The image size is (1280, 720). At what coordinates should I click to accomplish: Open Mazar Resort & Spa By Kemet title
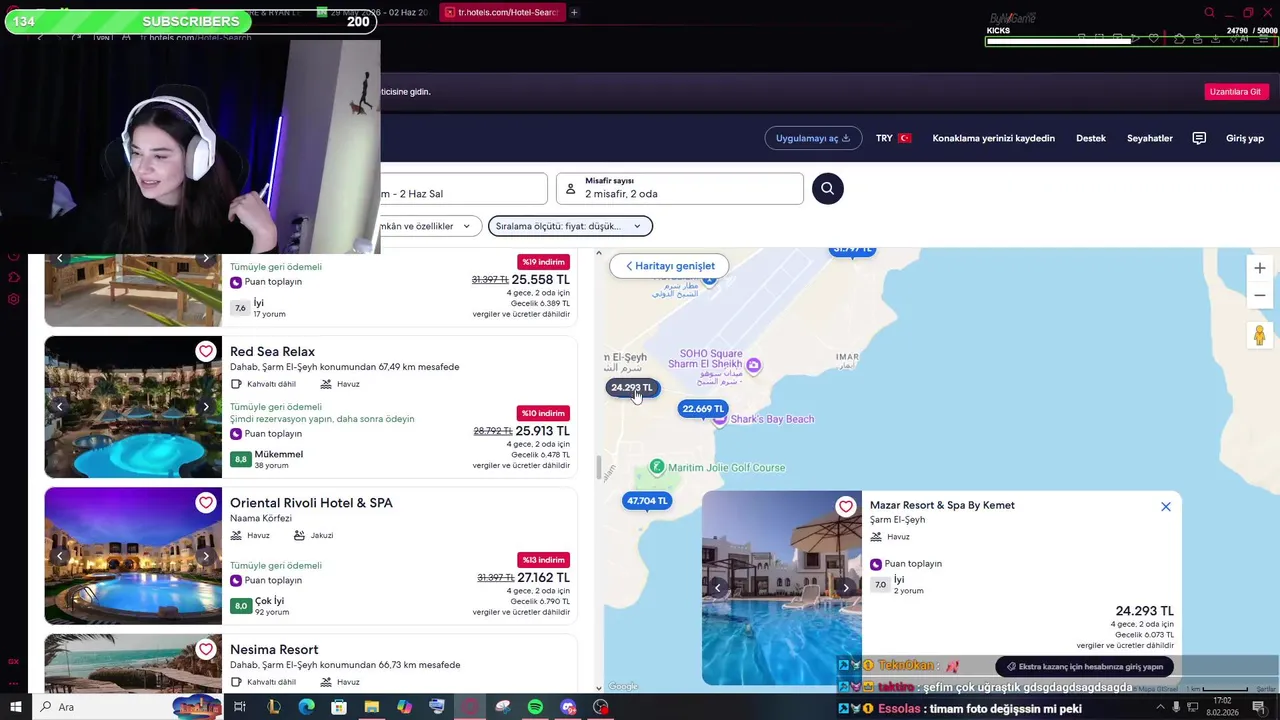pos(942,505)
